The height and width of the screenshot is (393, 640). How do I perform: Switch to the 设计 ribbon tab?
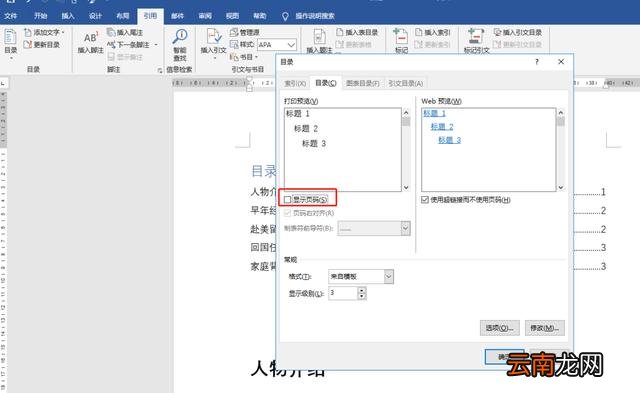click(x=95, y=16)
